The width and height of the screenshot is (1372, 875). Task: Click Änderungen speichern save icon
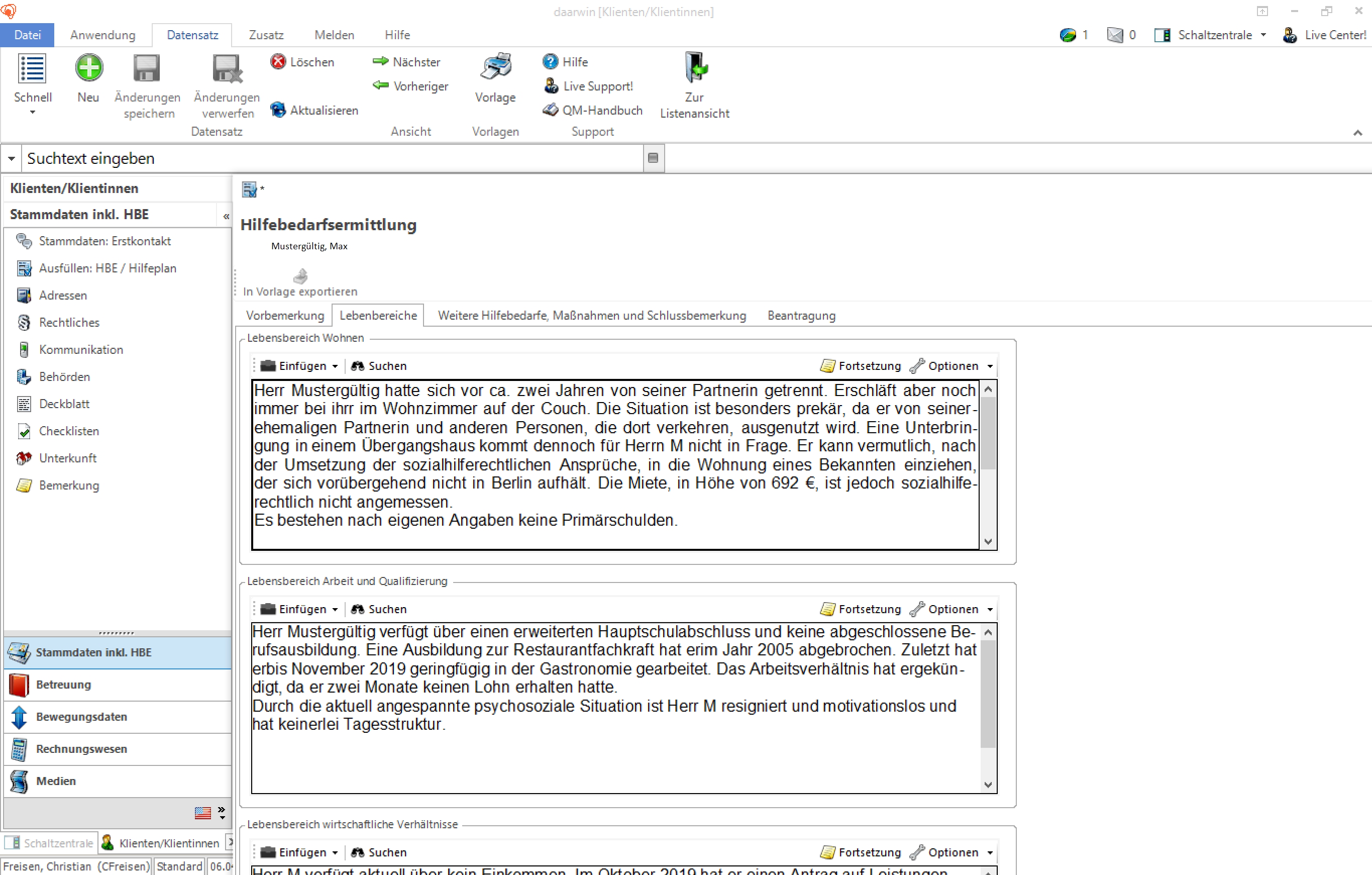pyautogui.click(x=147, y=68)
